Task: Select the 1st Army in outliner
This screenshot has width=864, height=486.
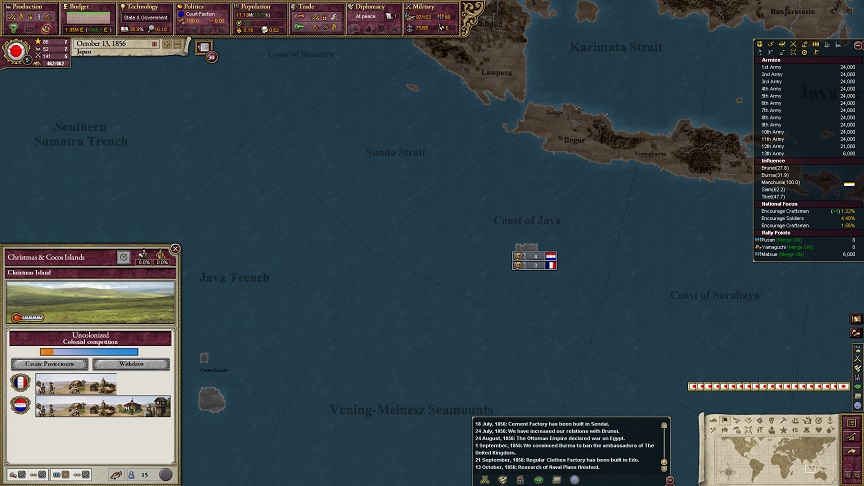Action: pyautogui.click(x=772, y=67)
